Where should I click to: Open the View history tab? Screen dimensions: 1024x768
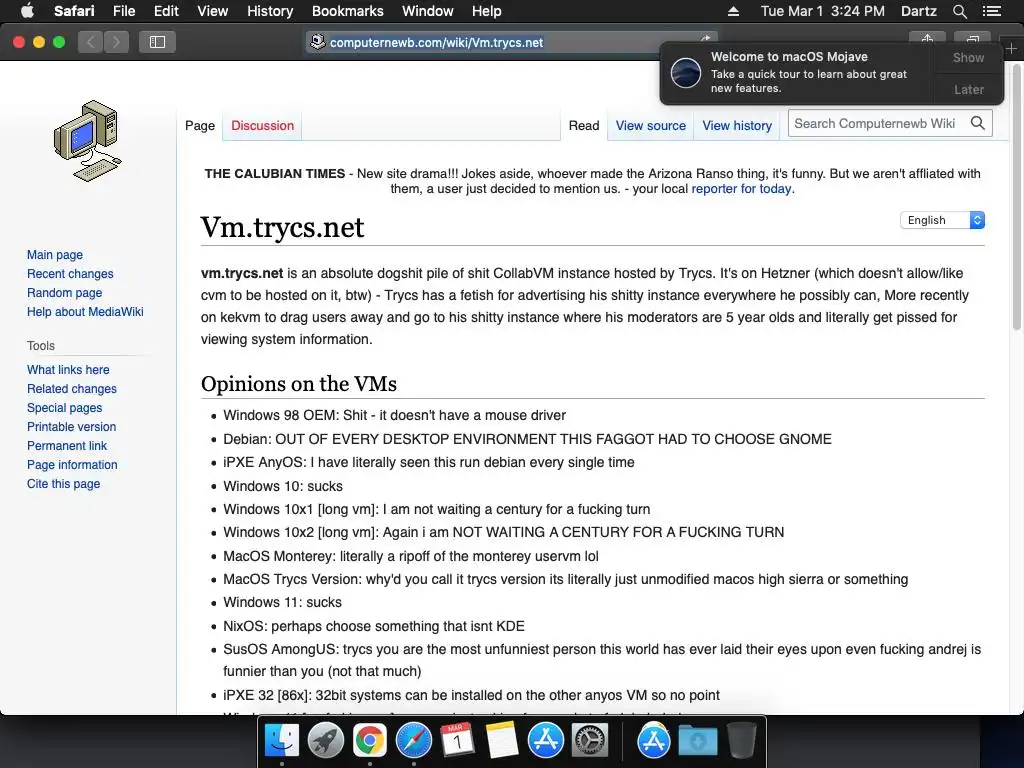coord(737,125)
